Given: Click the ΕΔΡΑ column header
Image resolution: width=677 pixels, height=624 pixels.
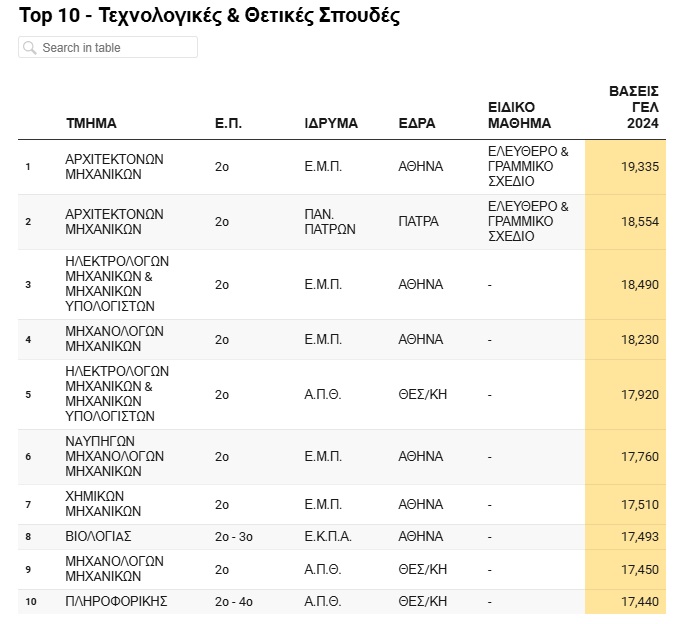Looking at the screenshot, I should pyautogui.click(x=416, y=124).
